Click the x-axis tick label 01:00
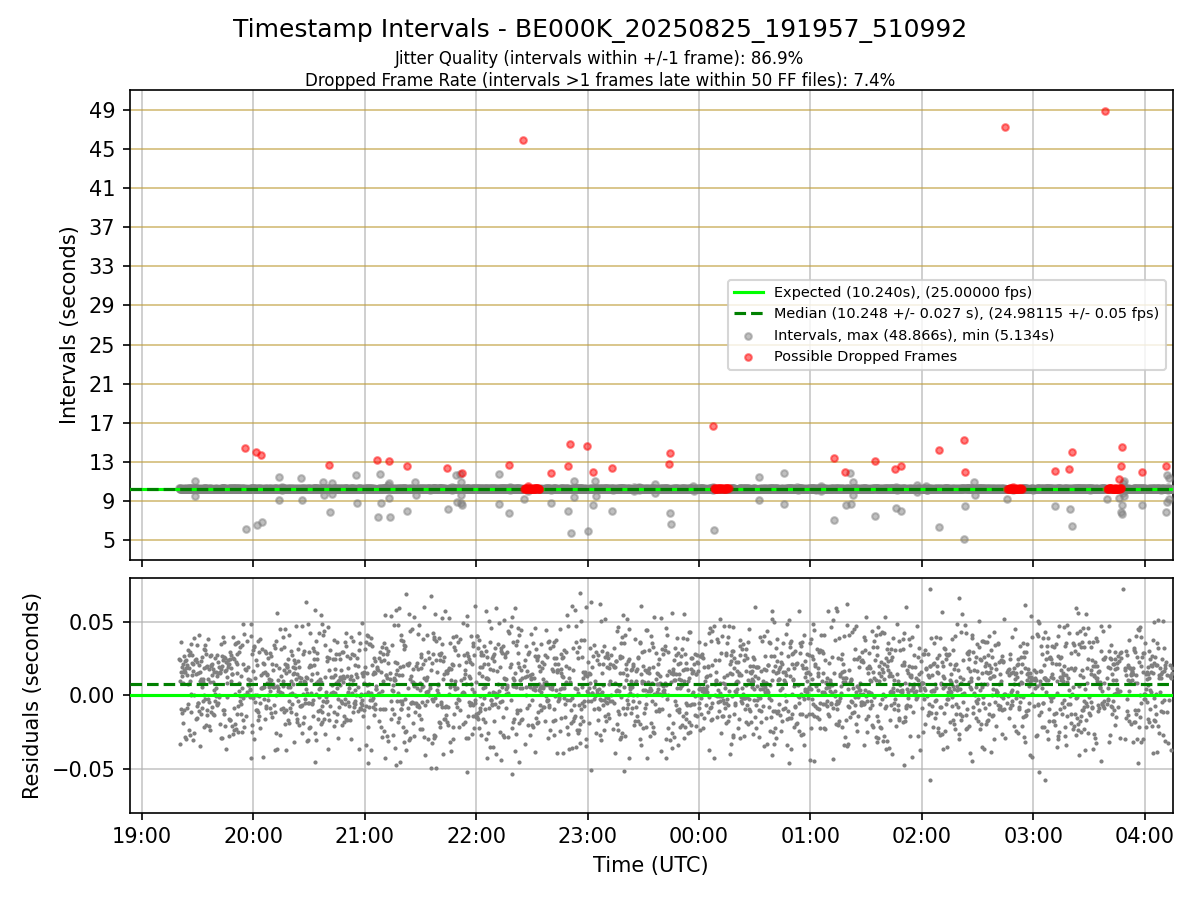This screenshot has height=900, width=1200. (810, 835)
